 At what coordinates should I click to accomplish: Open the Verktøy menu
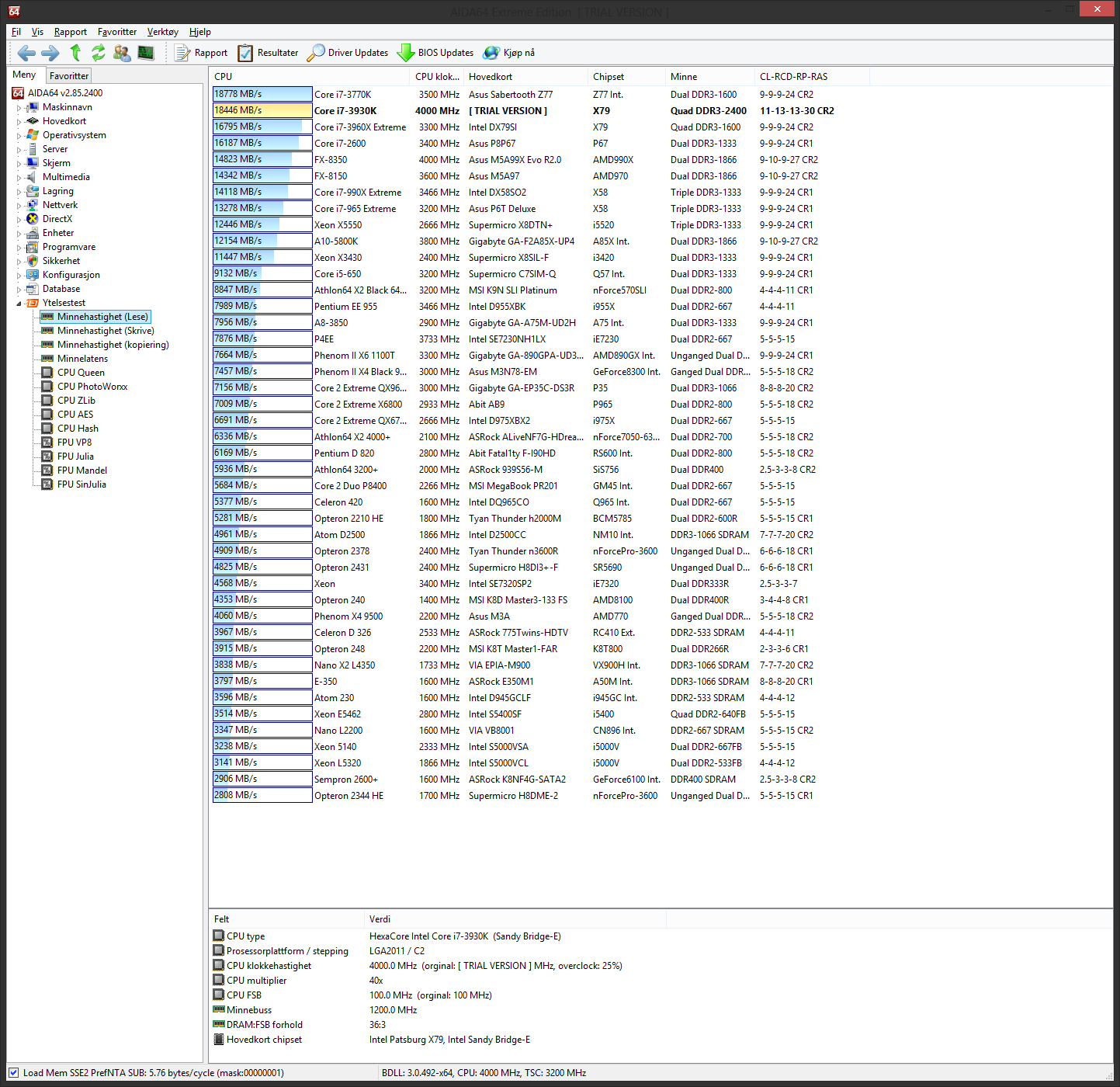coord(163,32)
